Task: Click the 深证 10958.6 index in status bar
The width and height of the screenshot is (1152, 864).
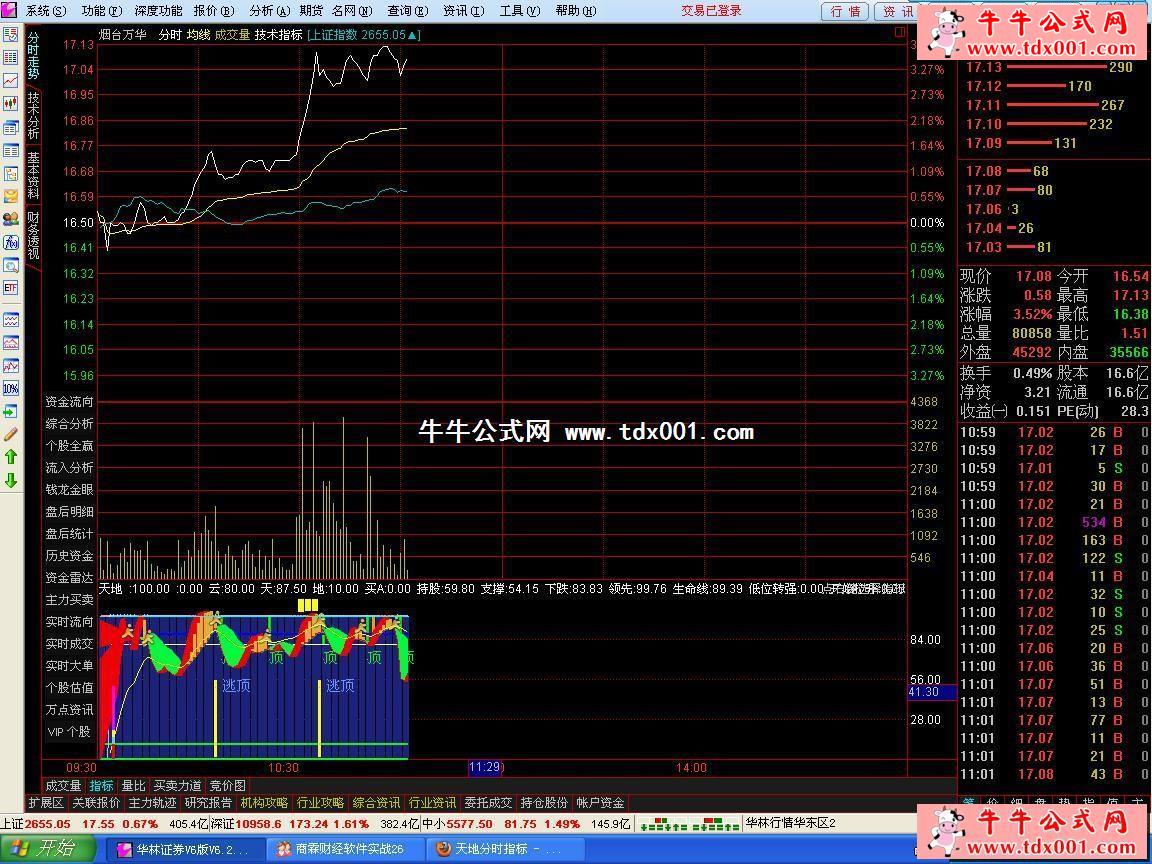Action: (246, 824)
